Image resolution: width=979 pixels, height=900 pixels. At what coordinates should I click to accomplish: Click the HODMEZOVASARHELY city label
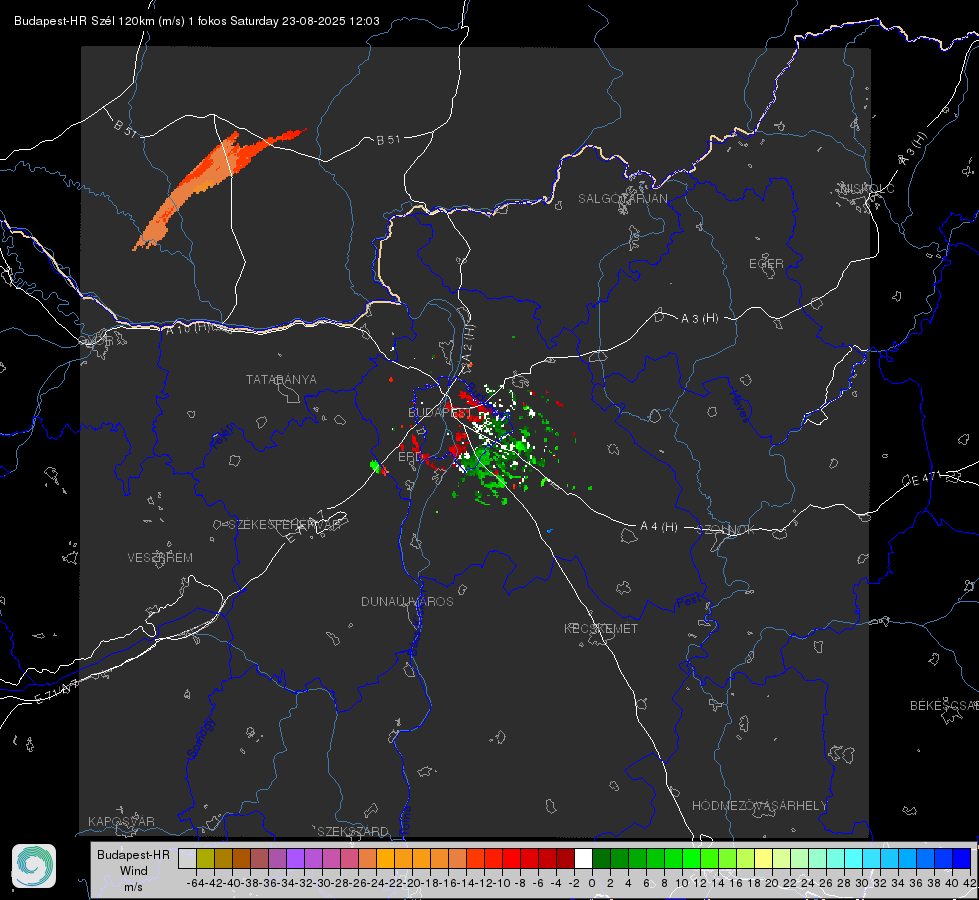click(x=759, y=806)
